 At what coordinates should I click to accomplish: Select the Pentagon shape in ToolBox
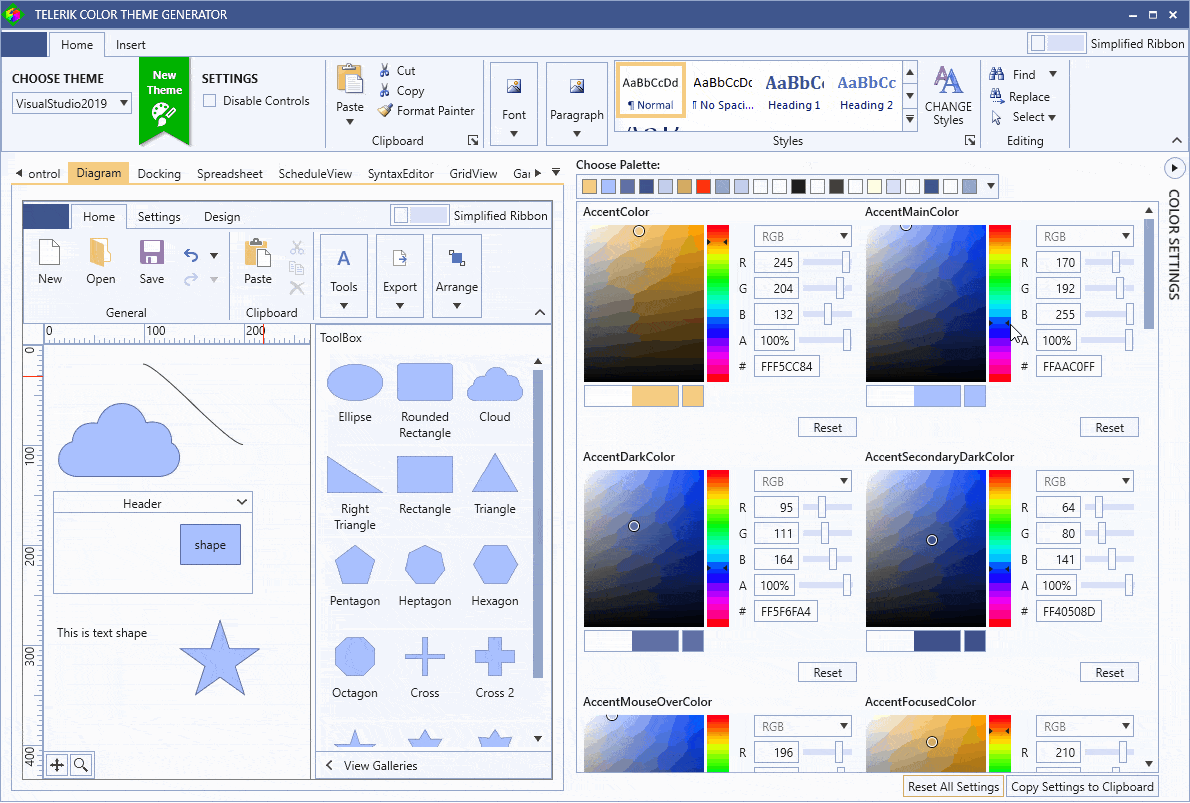pos(354,566)
